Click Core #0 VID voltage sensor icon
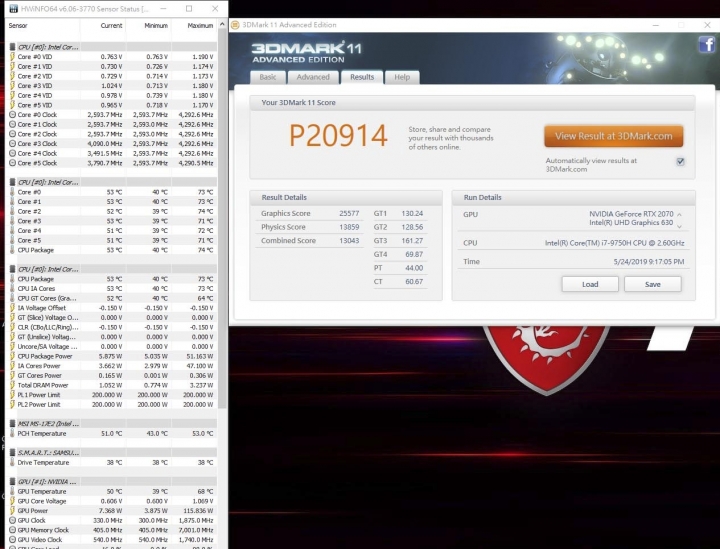Viewport: 720px width, 549px height. 12,57
